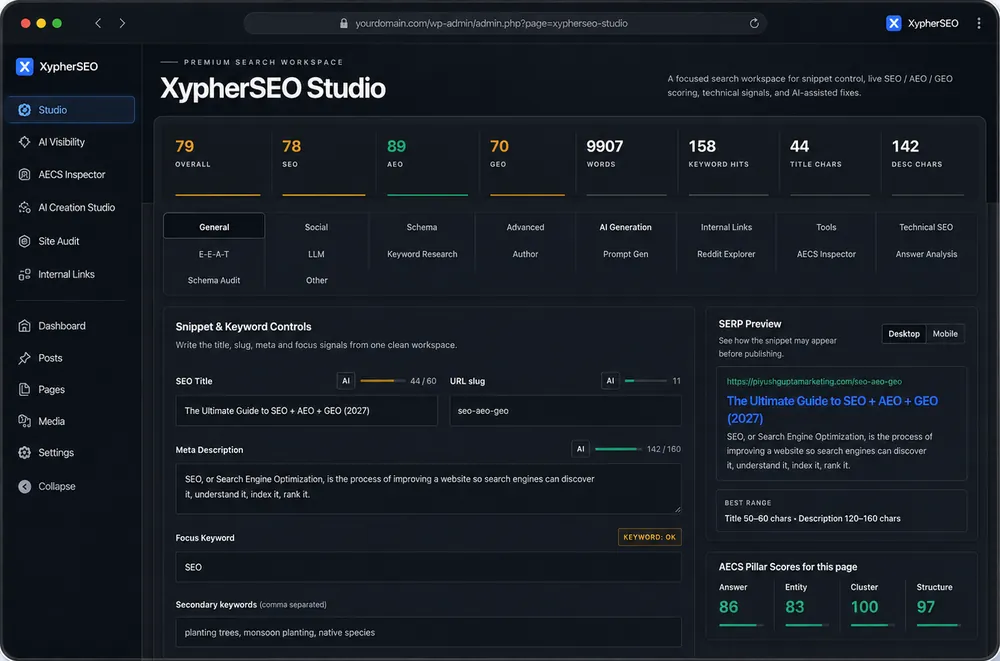Click the AI button for URL slug
1000x661 pixels.
point(610,381)
